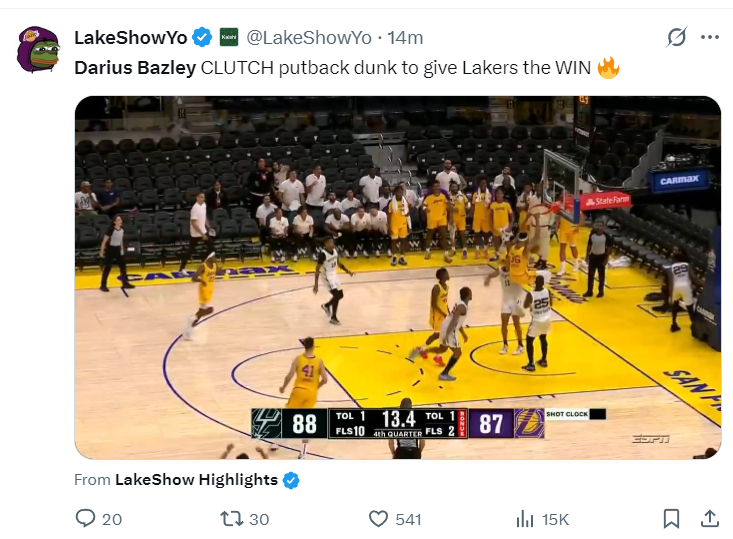Click the Grok explain-post icon
Viewport: 733px width, 539px height.
pos(676,37)
